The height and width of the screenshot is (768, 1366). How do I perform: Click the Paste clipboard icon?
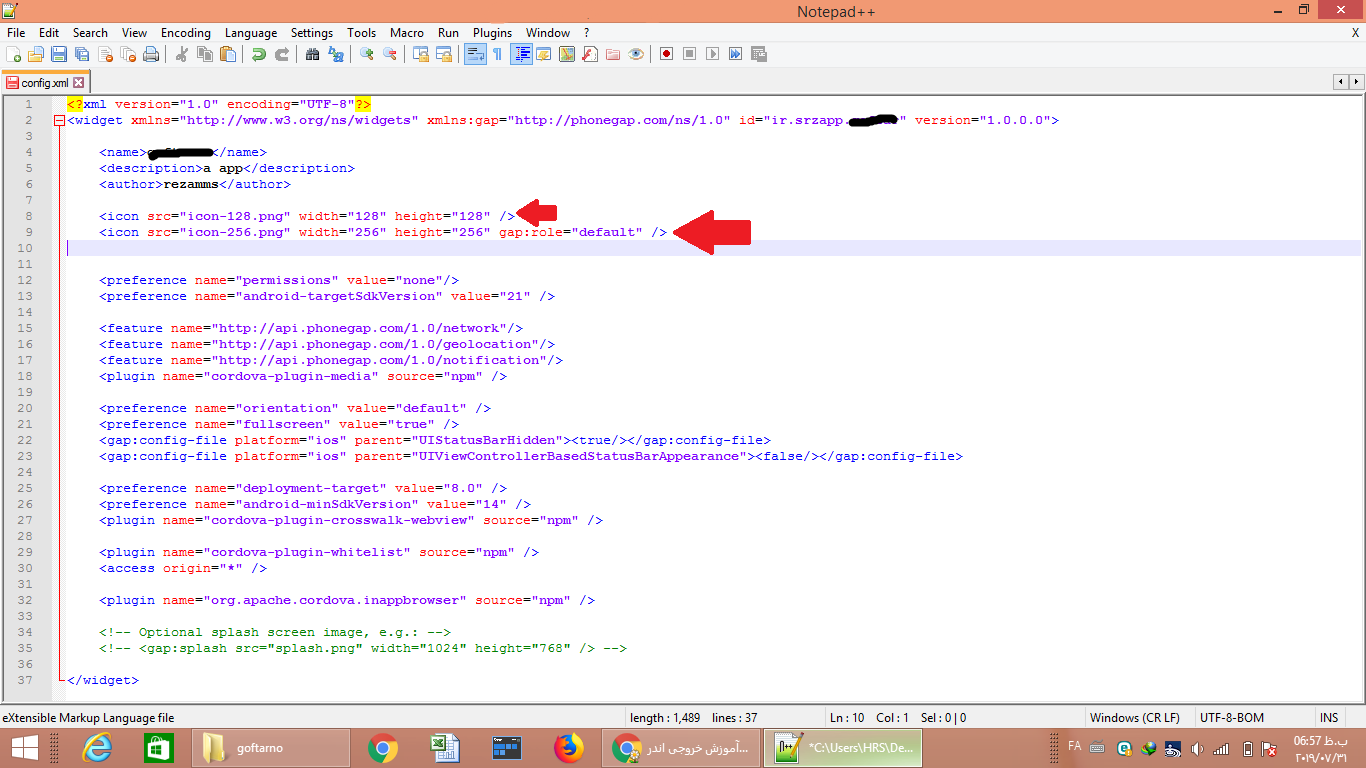tap(228, 54)
